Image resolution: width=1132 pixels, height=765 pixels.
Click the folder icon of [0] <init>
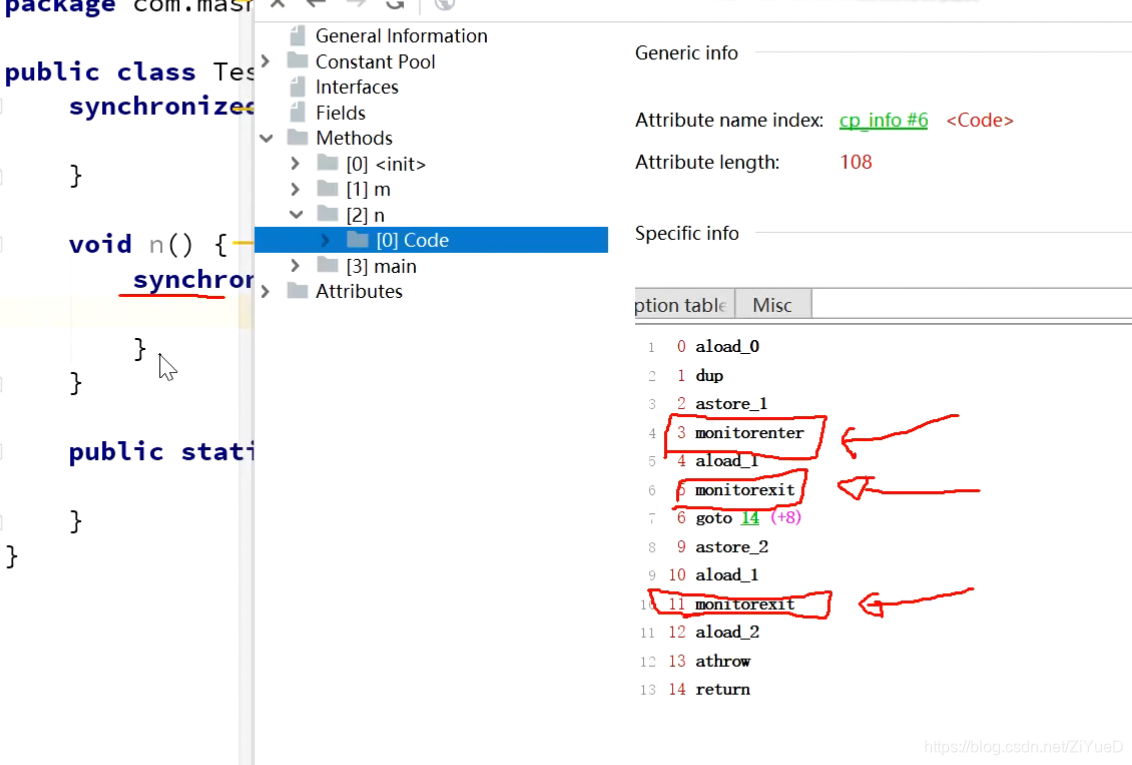coord(328,163)
